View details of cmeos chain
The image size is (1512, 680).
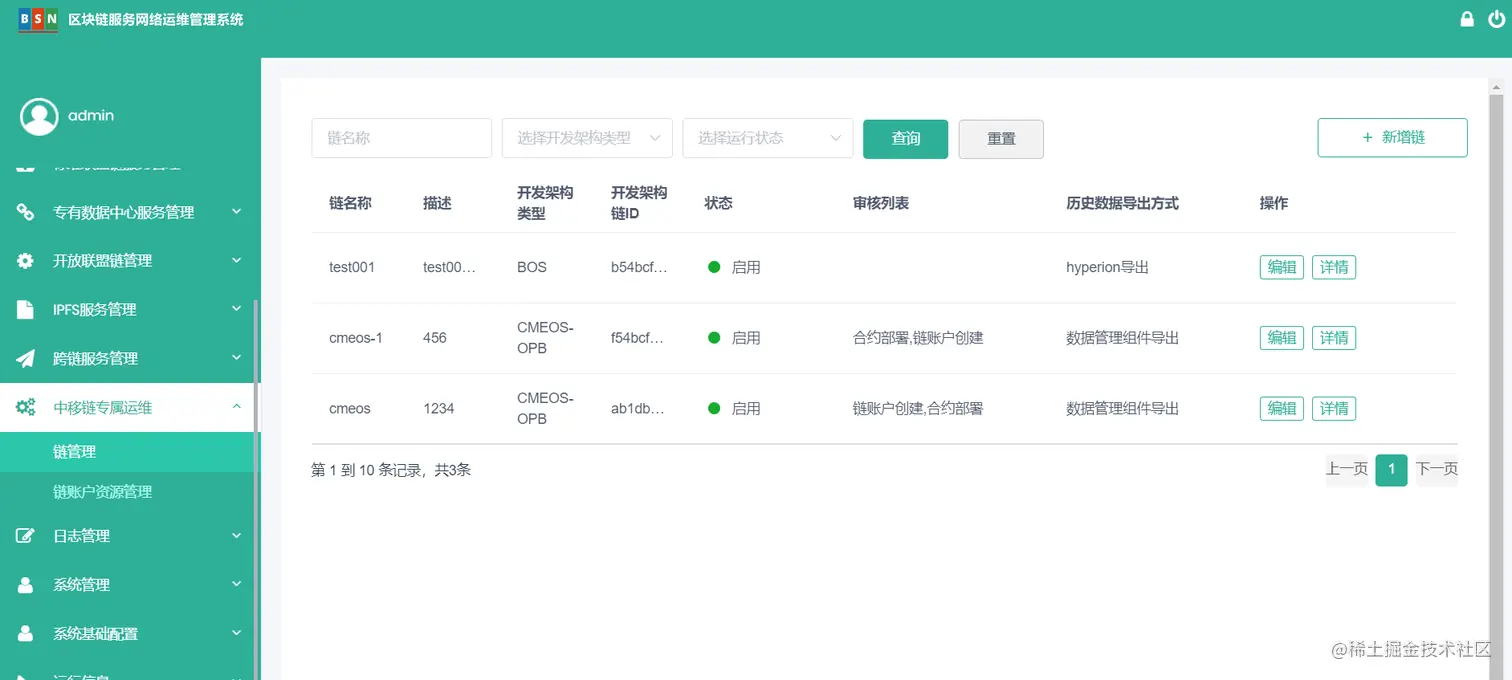[x=1334, y=408]
